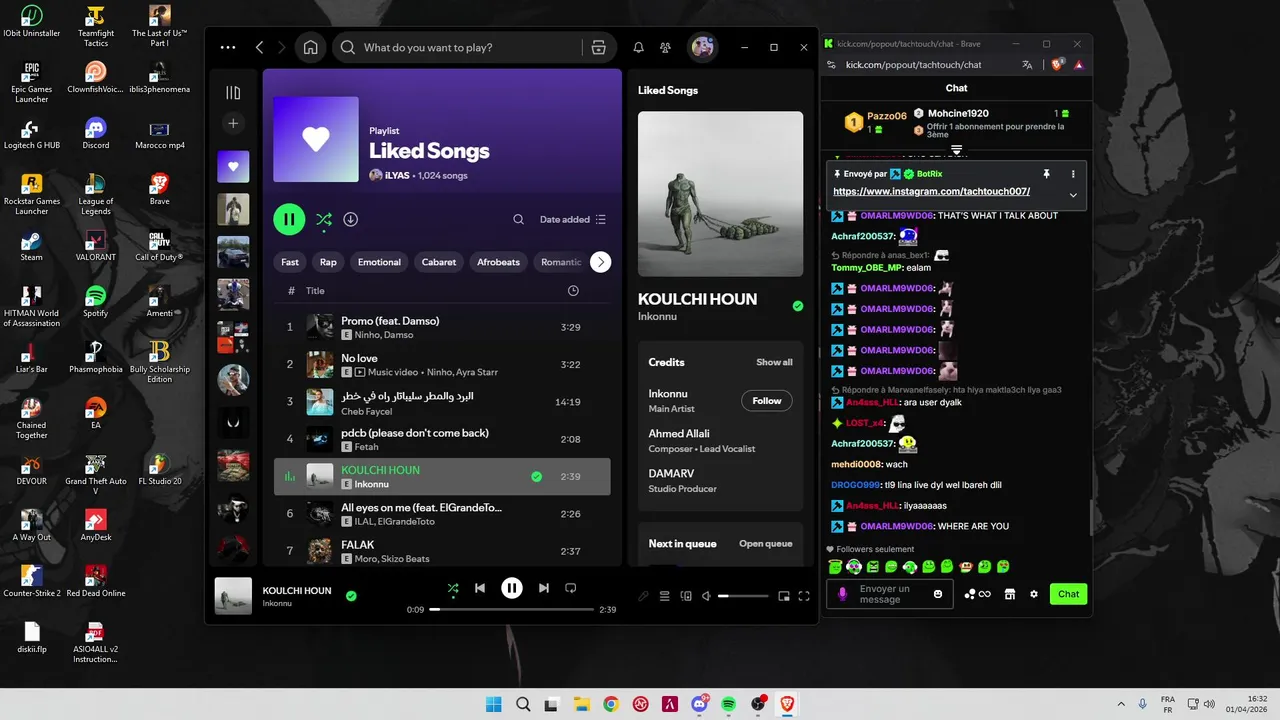Toggle liked check beside KOULCHI HOUN title in panel

tap(798, 306)
